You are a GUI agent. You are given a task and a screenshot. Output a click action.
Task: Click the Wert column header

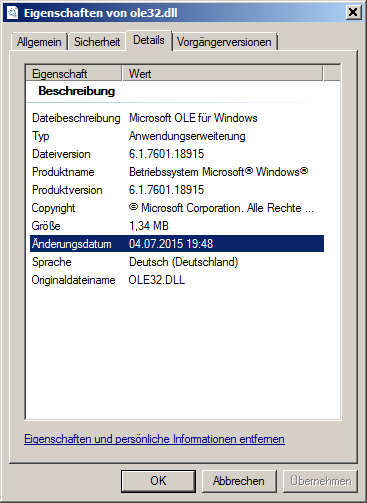click(222, 73)
